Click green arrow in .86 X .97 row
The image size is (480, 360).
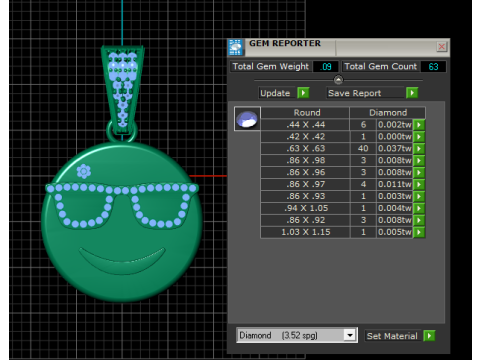click(x=419, y=184)
